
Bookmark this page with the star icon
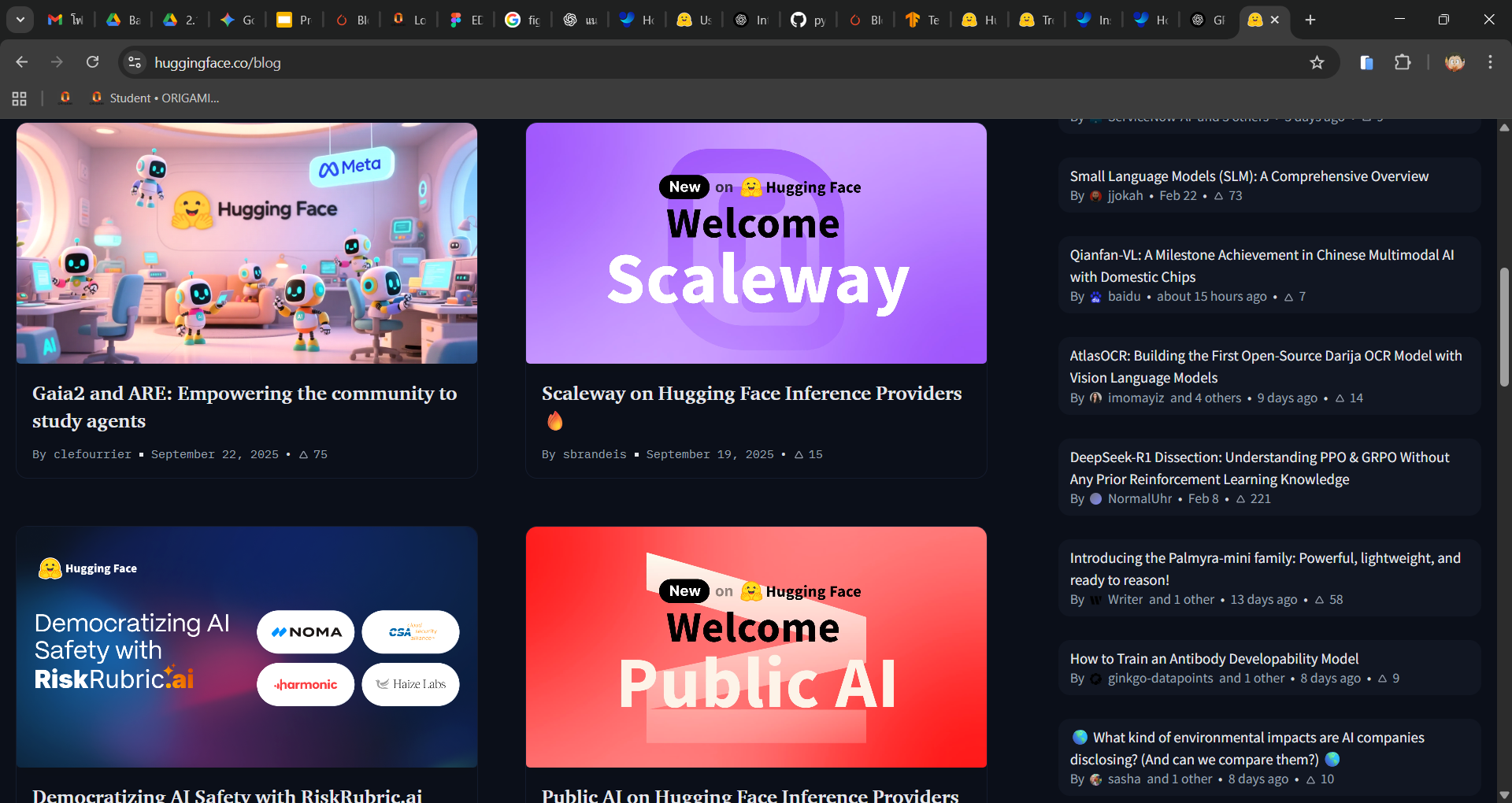(1317, 63)
